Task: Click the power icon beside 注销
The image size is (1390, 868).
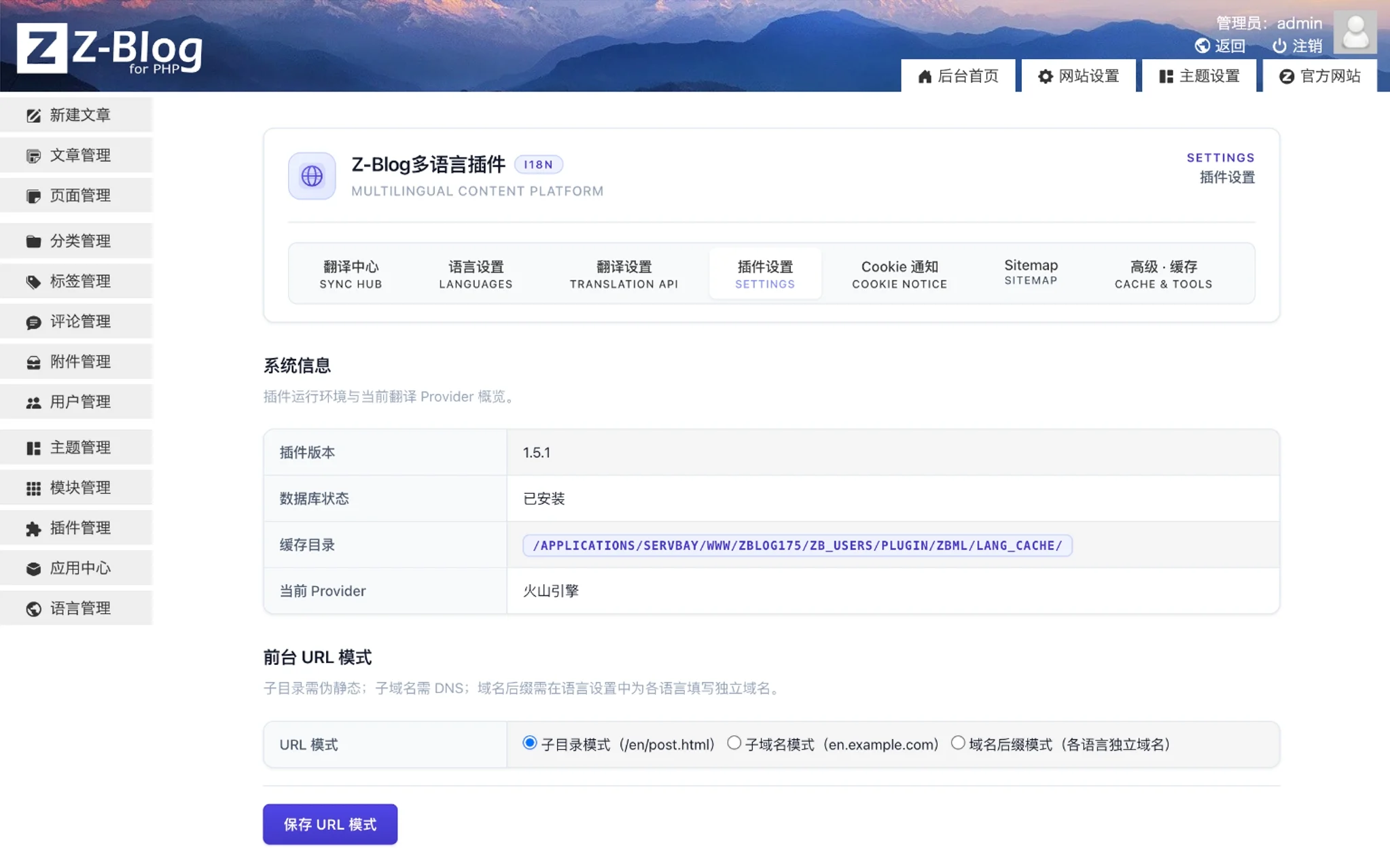Action: point(1279,46)
